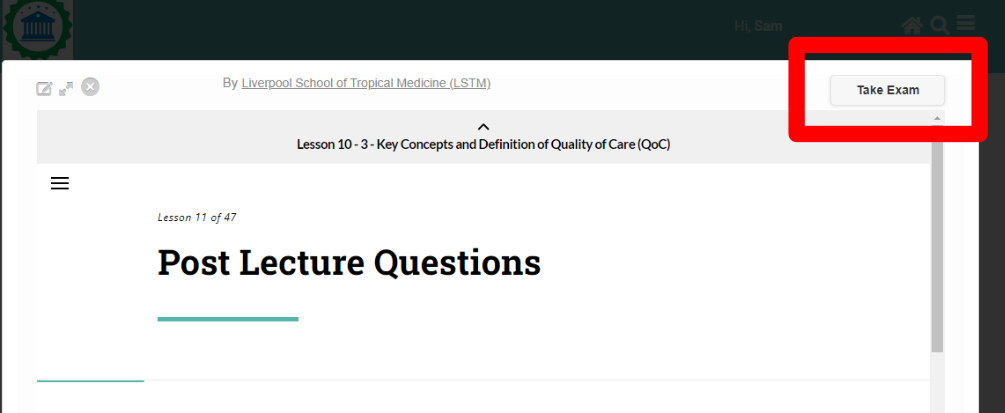This screenshot has width=1005, height=413.
Task: Open the lesson sidebar hamburger menu
Action: tap(60, 183)
